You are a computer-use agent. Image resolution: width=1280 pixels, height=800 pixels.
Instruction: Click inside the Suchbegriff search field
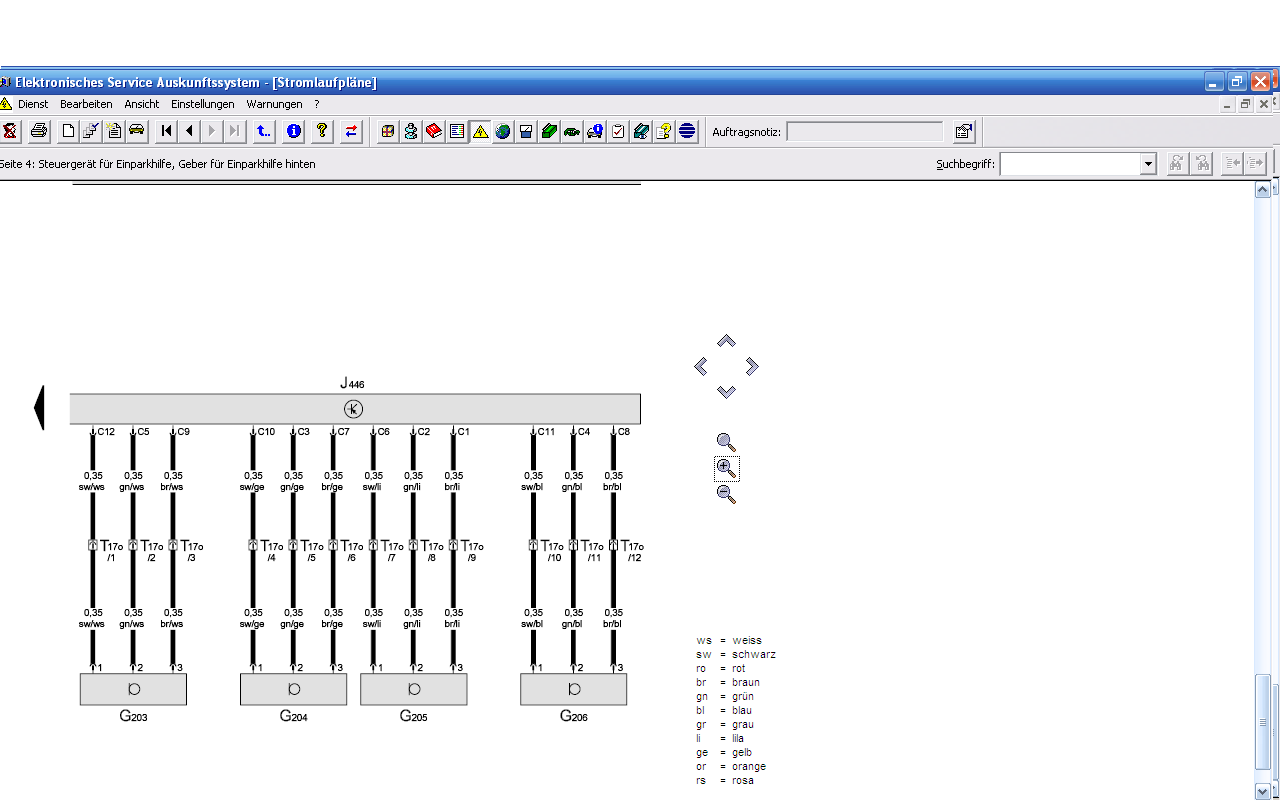(1069, 164)
